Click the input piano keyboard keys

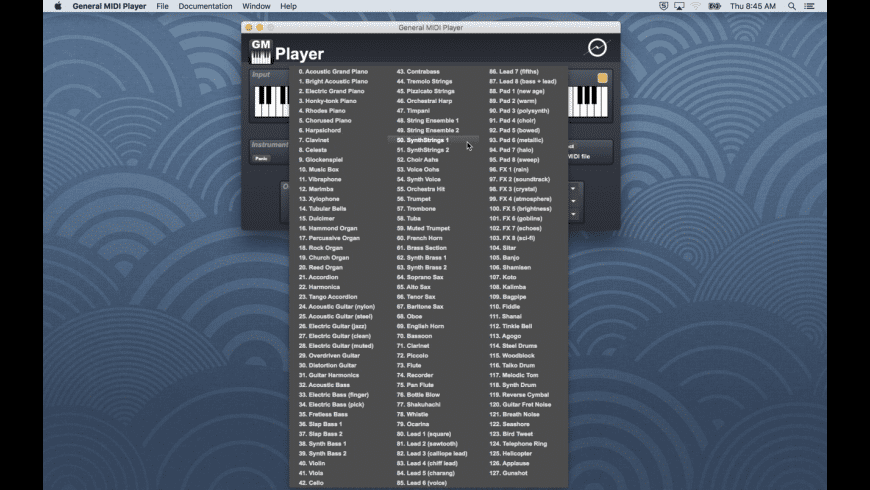(x=271, y=102)
